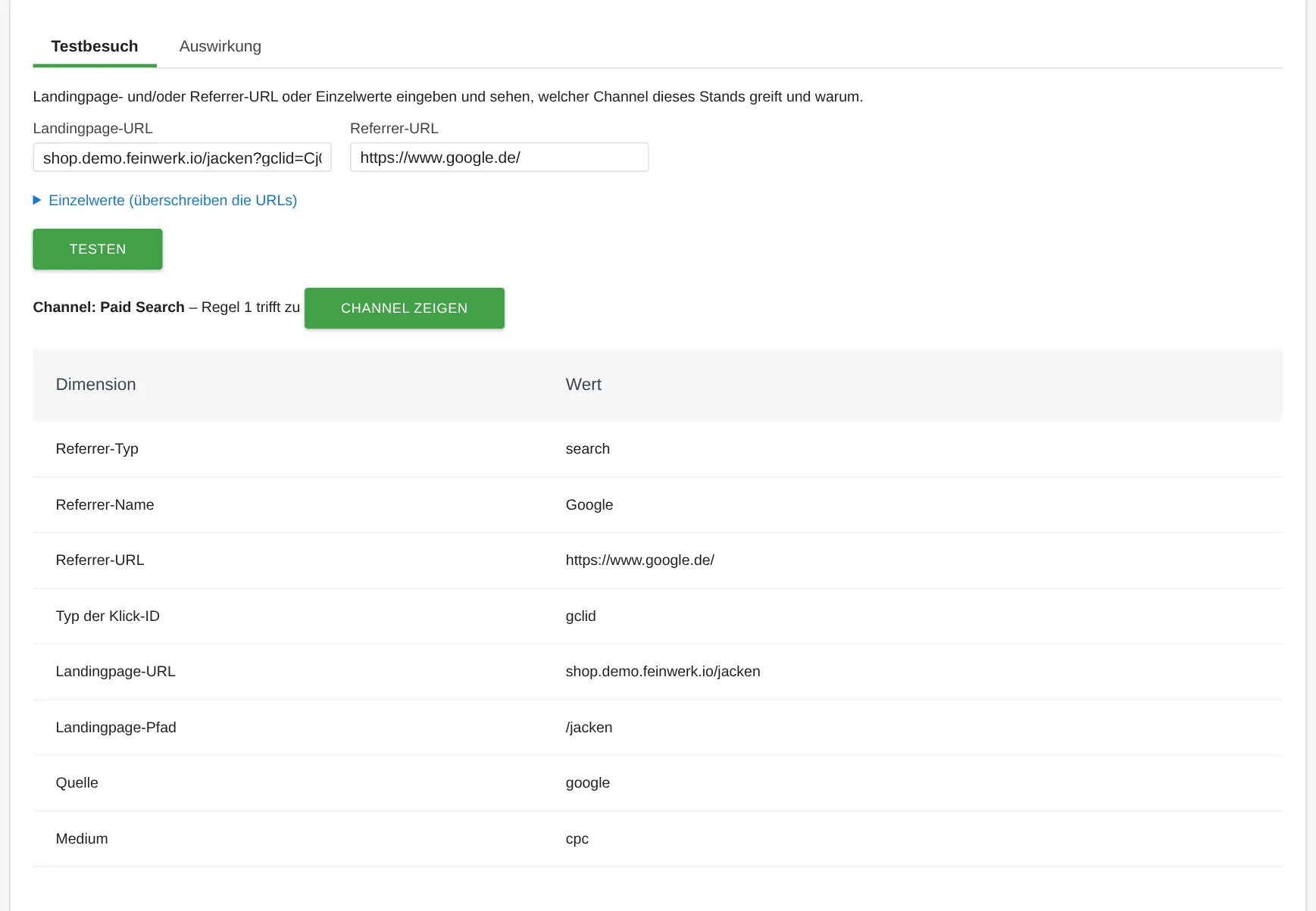Select the https://www.google.de/ table value
Image resolution: width=1316 pixels, height=911 pixels.
[x=640, y=560]
